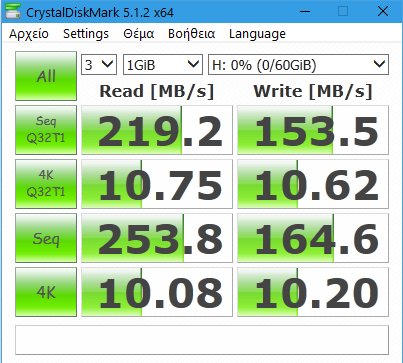The height and width of the screenshot is (363, 403).
Task: Select the 4K write result 10.20
Action: coord(313,292)
